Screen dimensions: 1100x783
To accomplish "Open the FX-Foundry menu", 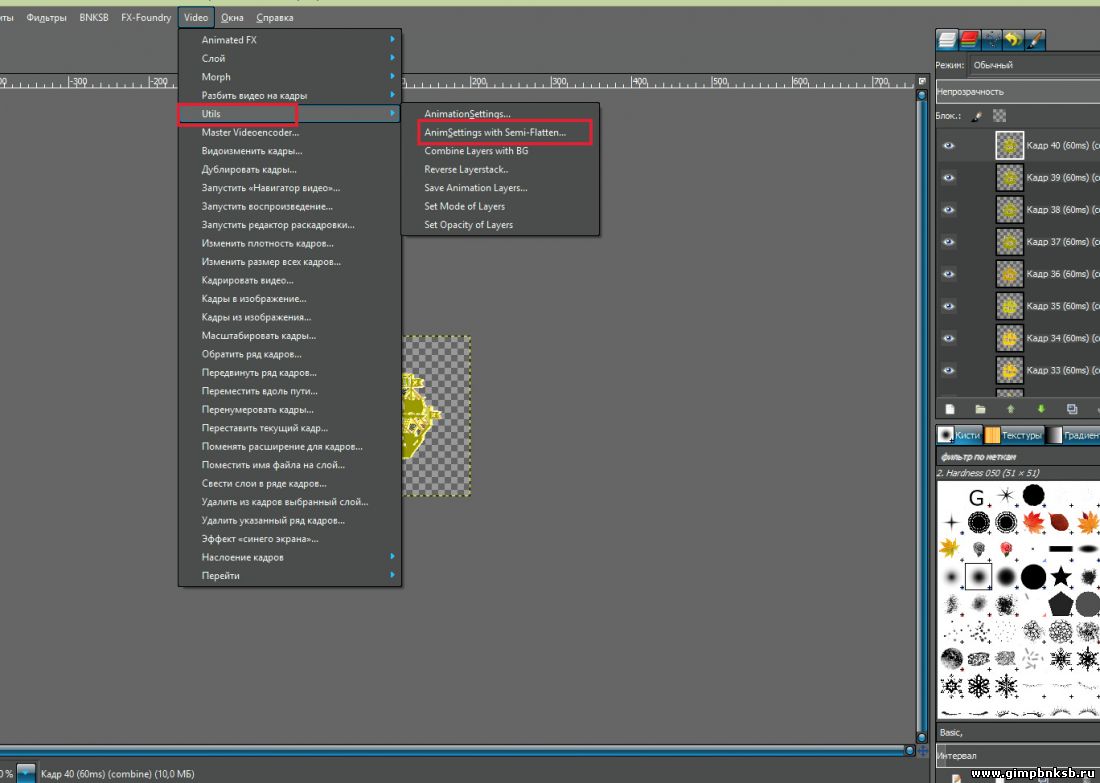I will [146, 17].
